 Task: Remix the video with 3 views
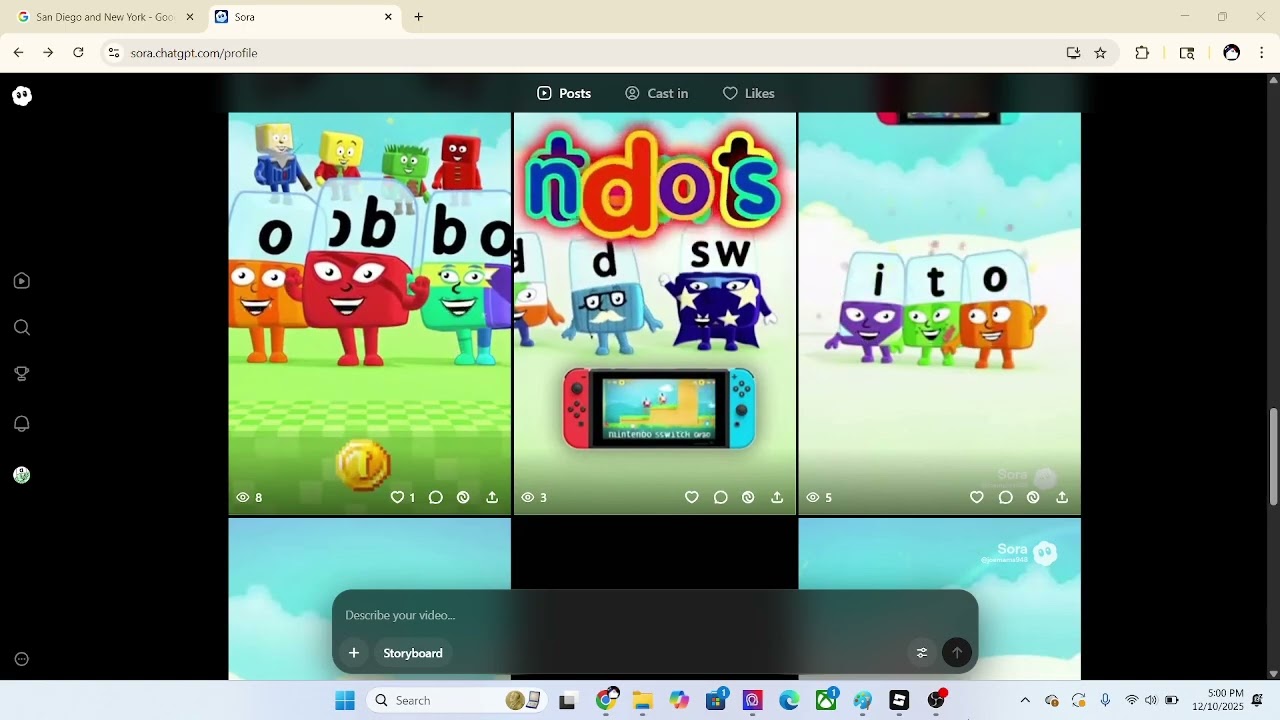[x=748, y=497]
